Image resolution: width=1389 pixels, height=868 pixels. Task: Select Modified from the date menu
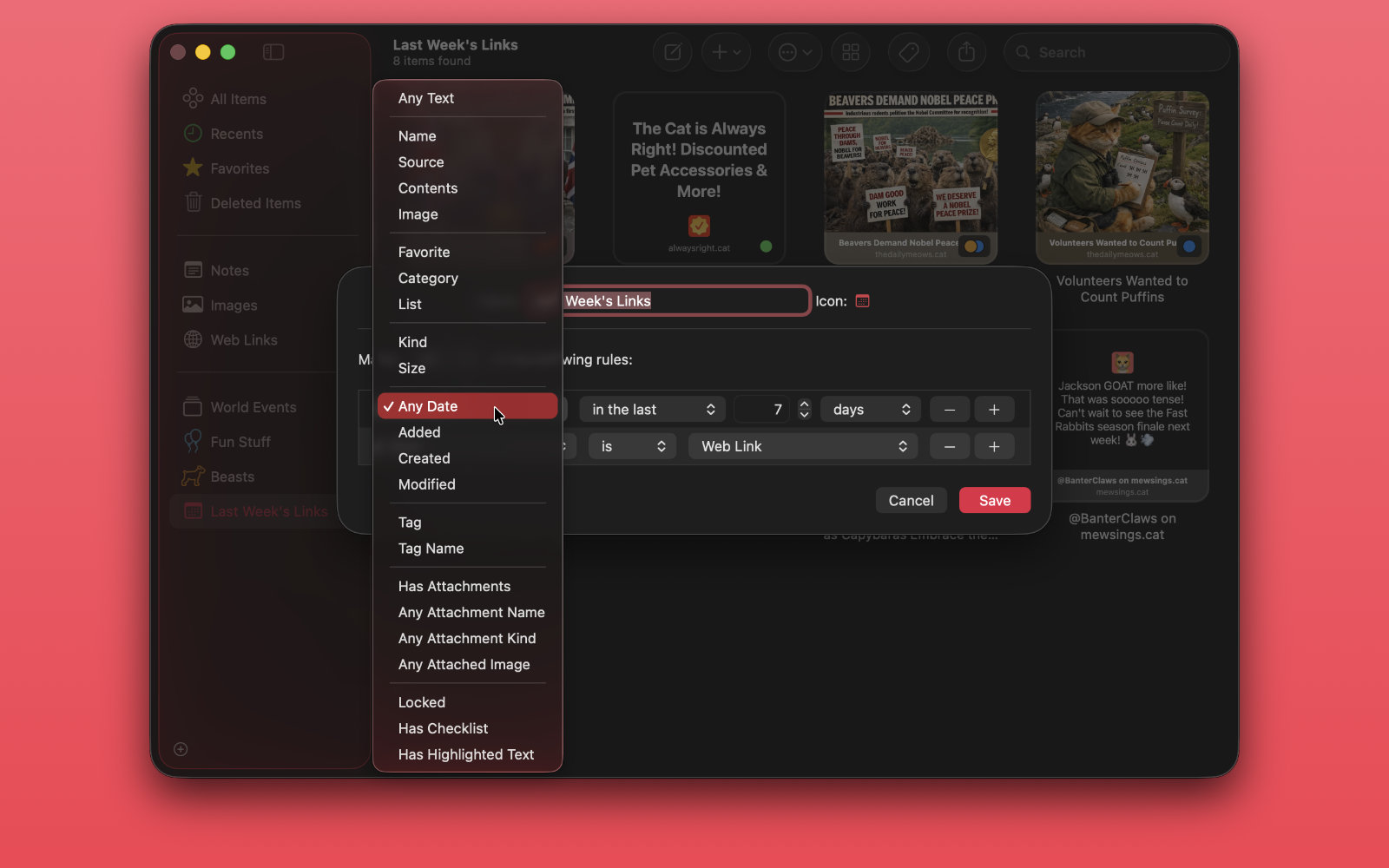tap(426, 484)
